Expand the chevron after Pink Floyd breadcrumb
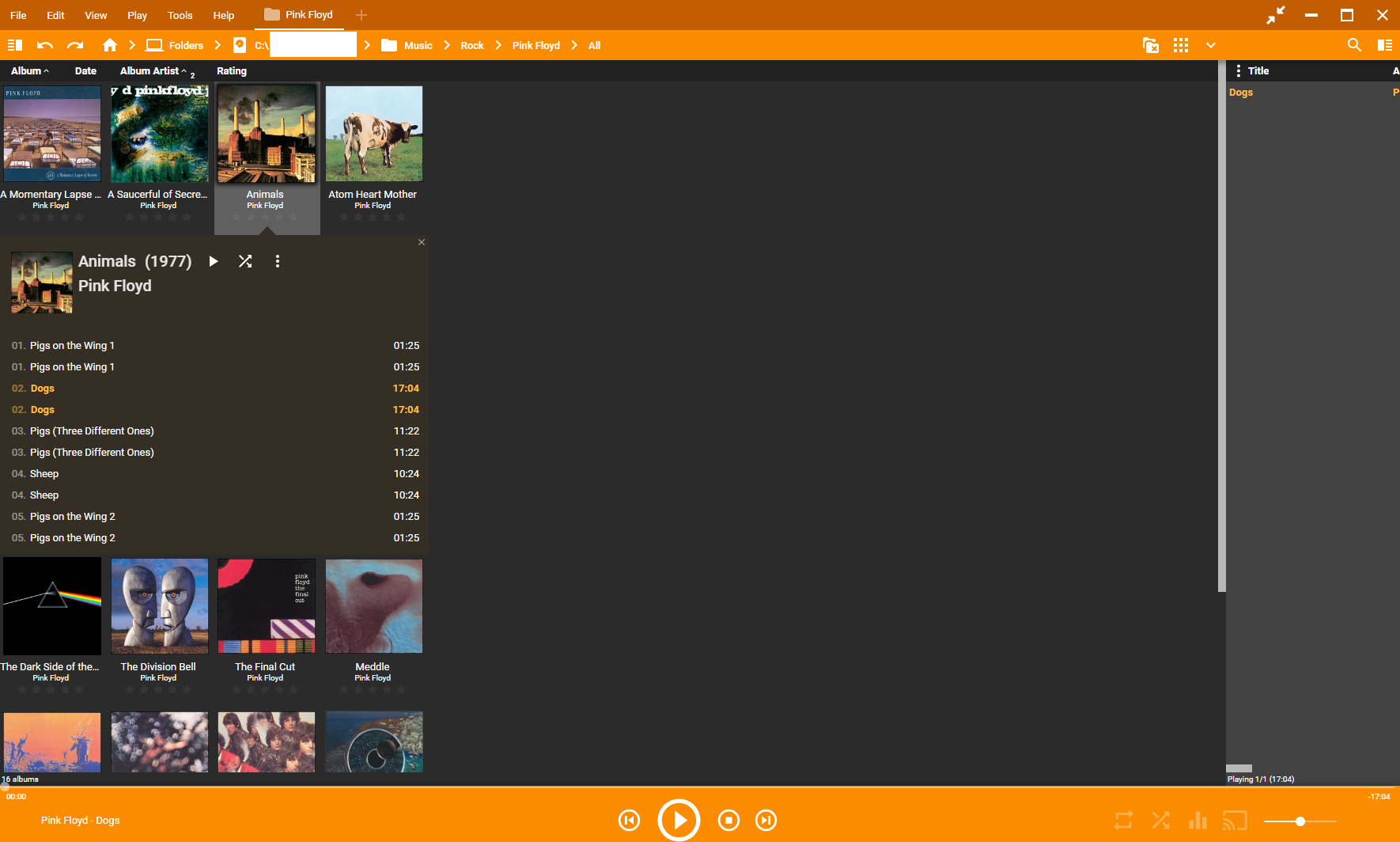The image size is (1400, 842). [574, 45]
